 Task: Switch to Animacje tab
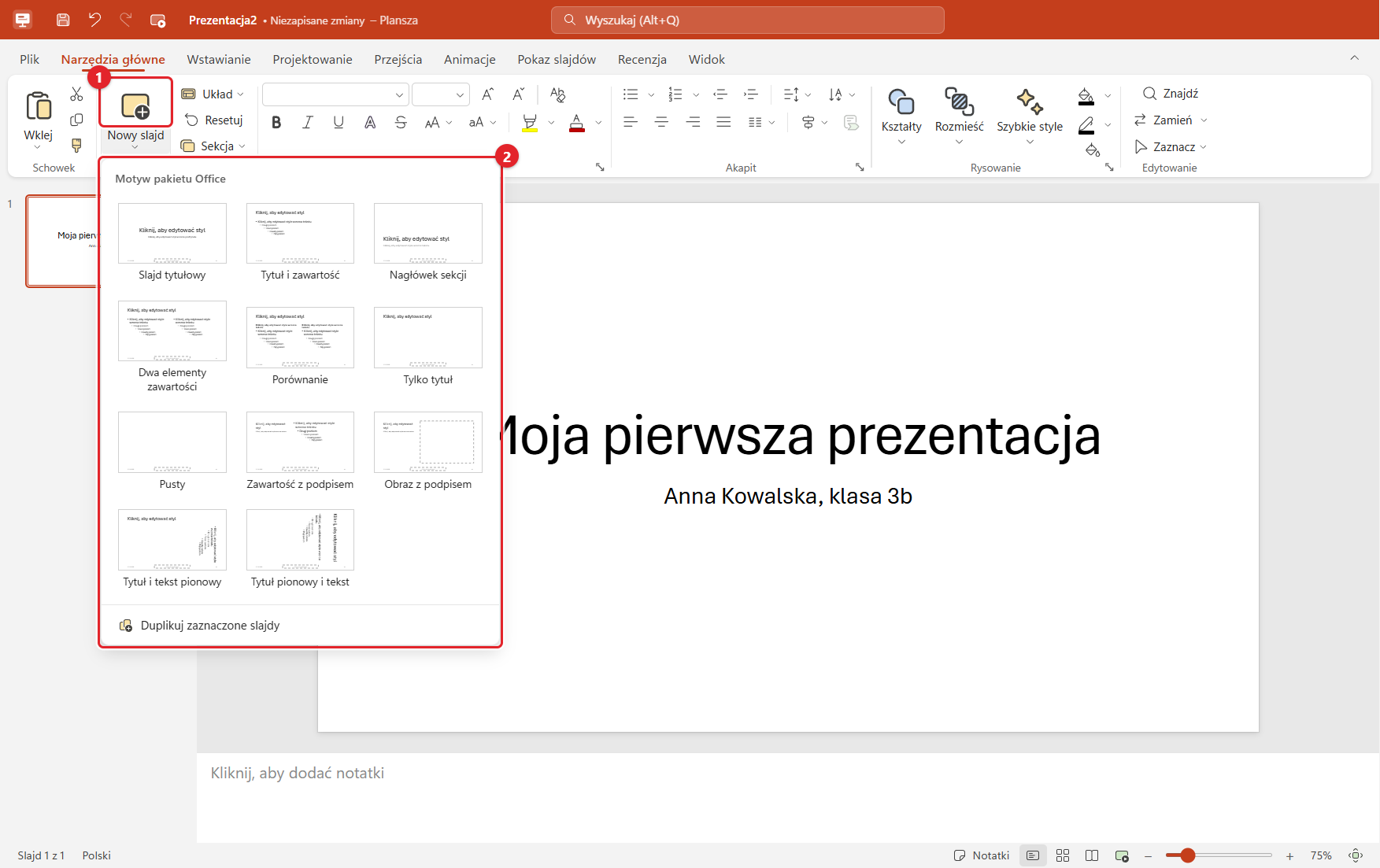click(469, 60)
